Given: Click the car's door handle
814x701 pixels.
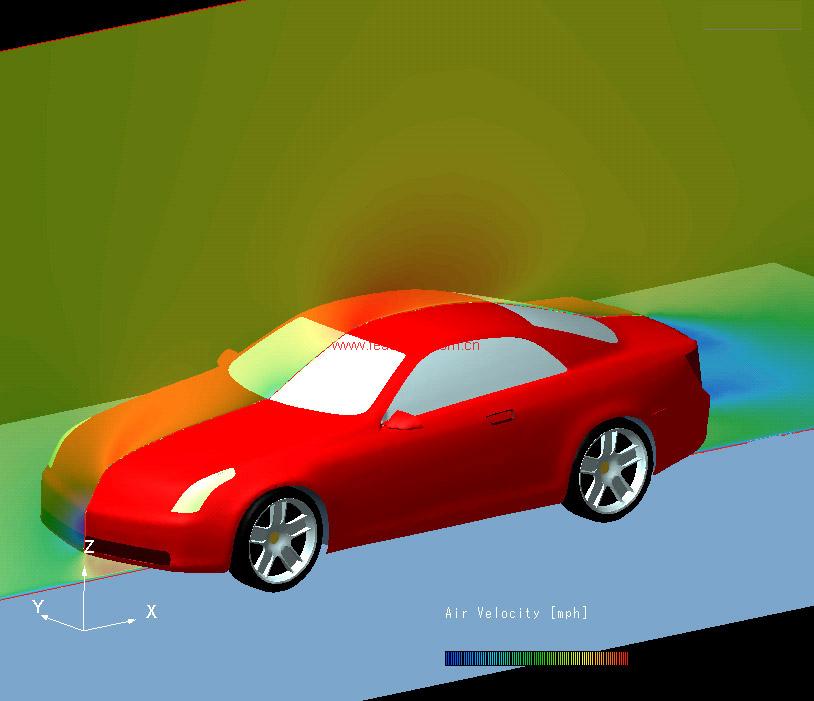Looking at the screenshot, I should pos(497,415).
